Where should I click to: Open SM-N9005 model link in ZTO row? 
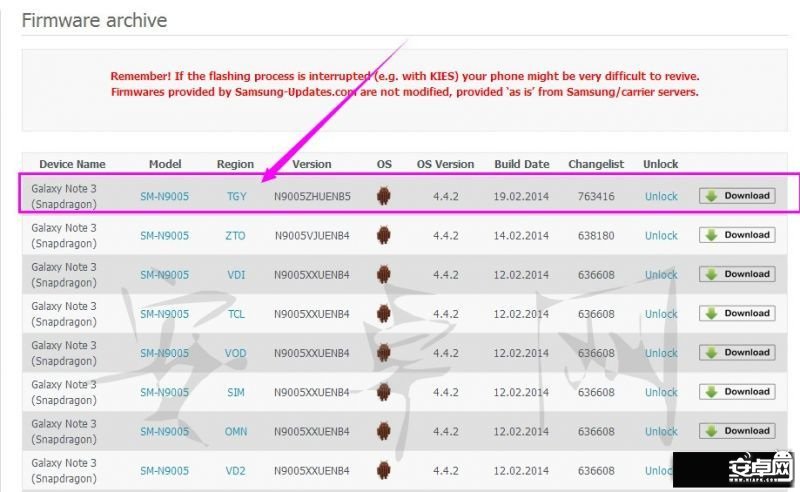pos(164,236)
